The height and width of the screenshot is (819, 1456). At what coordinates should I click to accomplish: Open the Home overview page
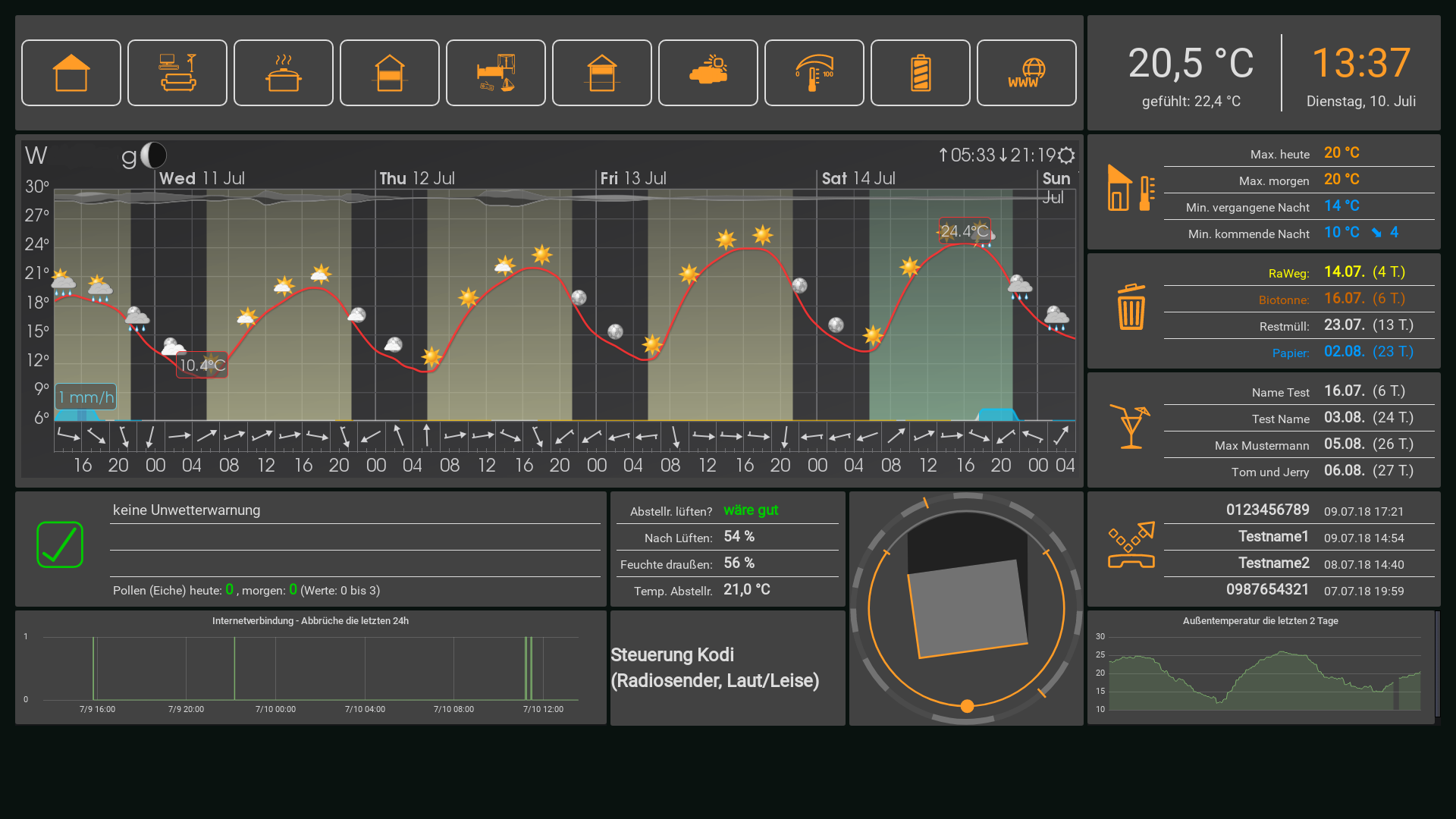(x=71, y=73)
